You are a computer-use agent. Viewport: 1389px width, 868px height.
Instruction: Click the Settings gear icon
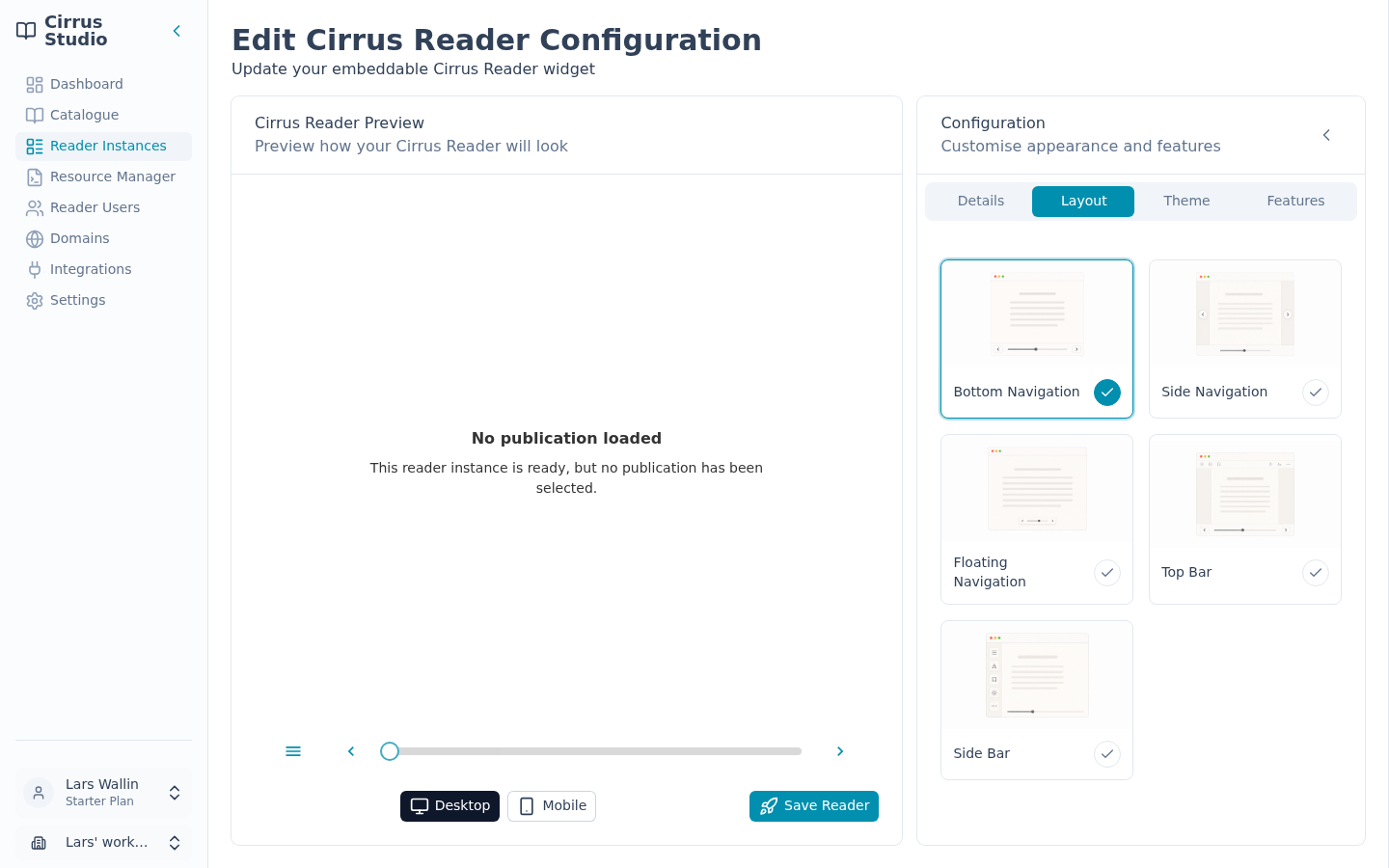[x=35, y=301]
